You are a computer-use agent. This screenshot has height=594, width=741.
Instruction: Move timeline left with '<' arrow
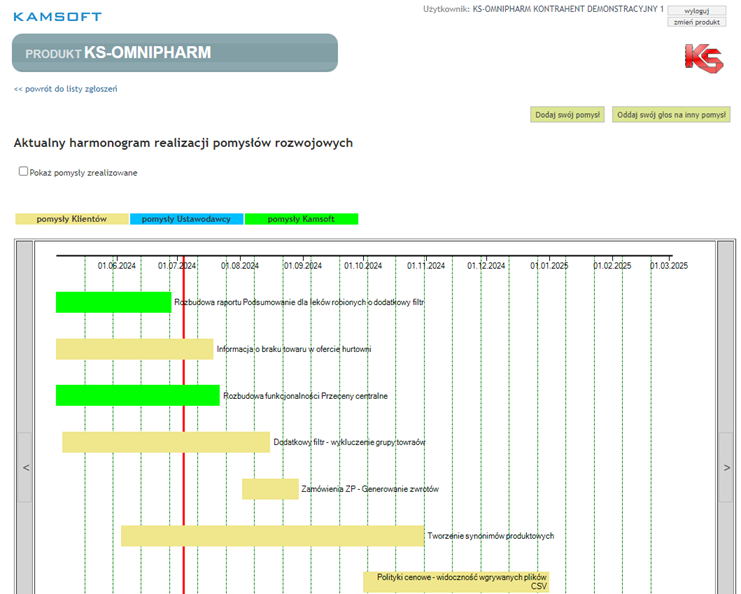[x=26, y=467]
